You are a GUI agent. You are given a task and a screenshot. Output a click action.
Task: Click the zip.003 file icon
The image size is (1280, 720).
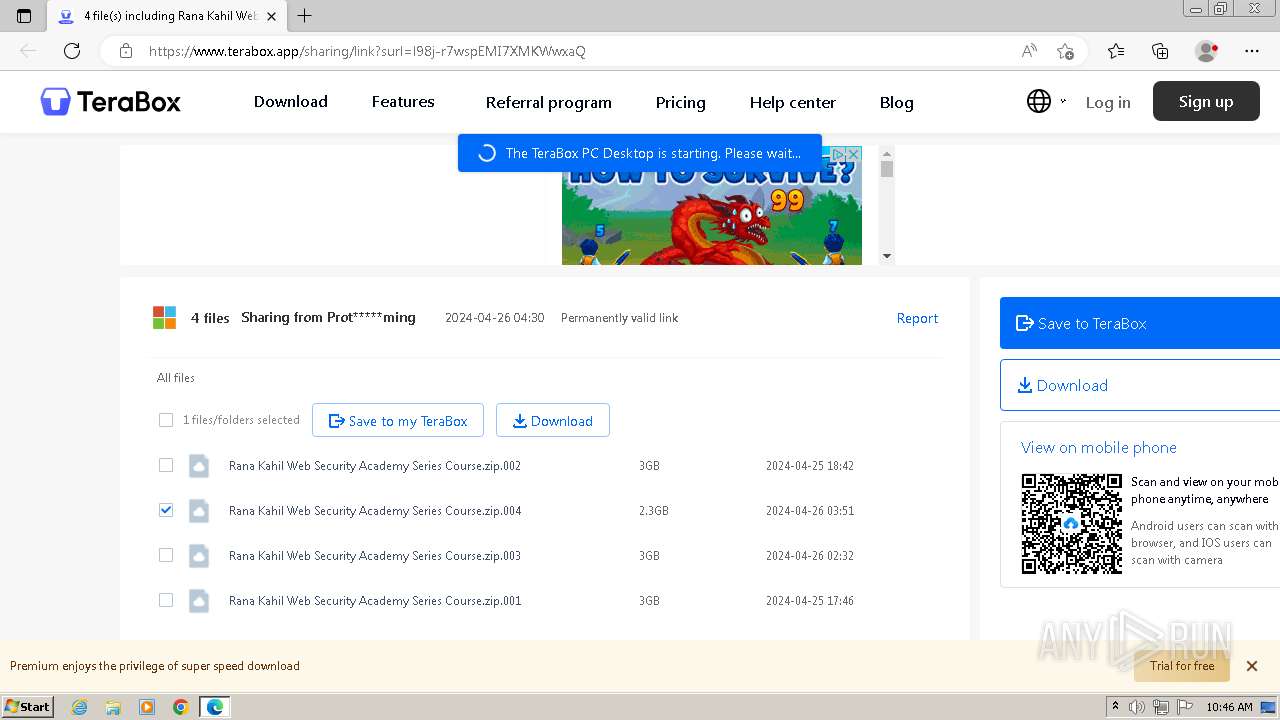[x=199, y=556]
